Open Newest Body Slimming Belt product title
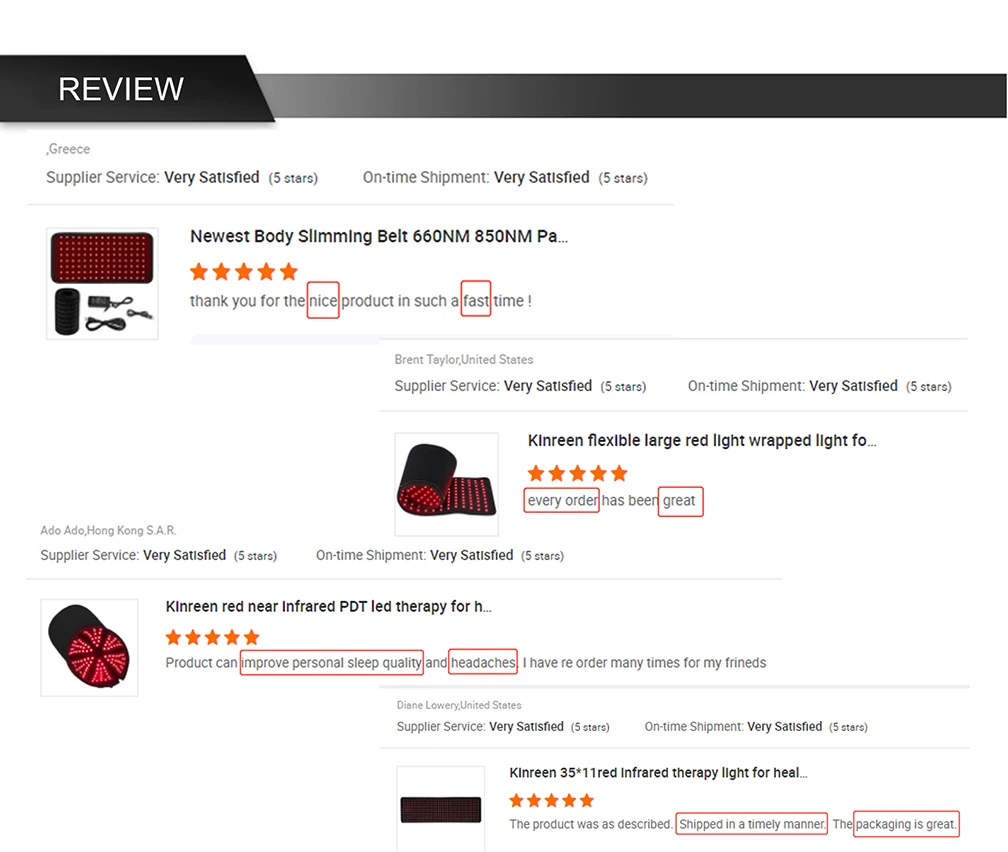 (379, 236)
